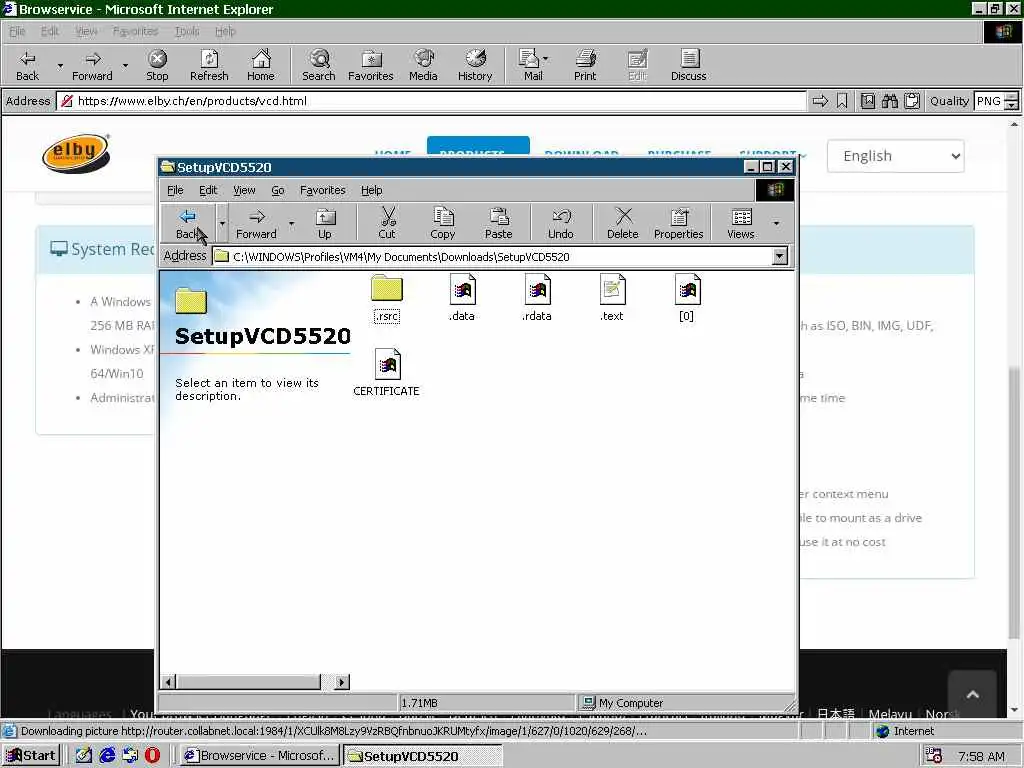Open the Favorites menu in SetupVCD5520 window
The width and height of the screenshot is (1024, 768).
tap(323, 190)
